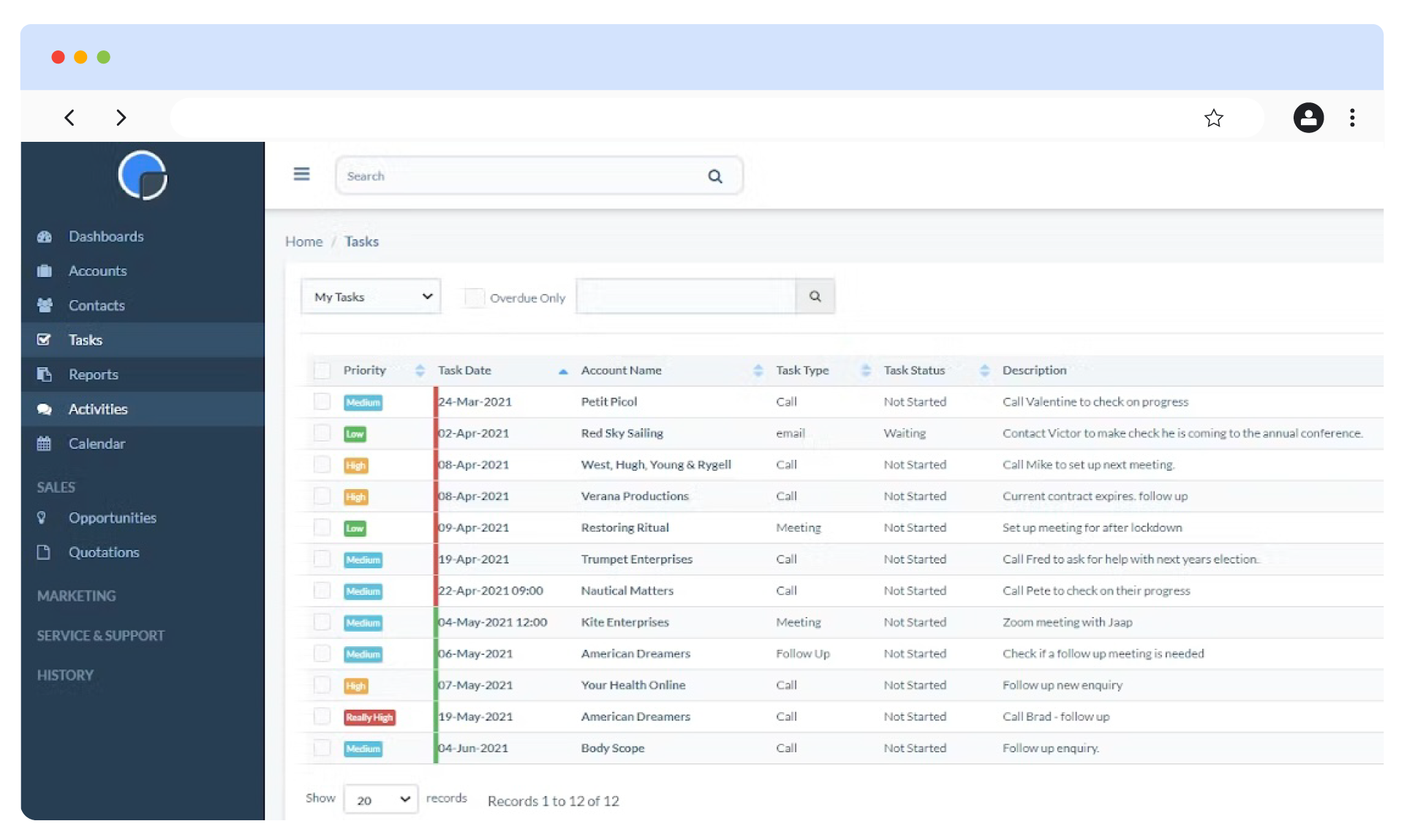Open the browser three-dot menu
This screenshot has width=1404, height=840.
(1352, 118)
